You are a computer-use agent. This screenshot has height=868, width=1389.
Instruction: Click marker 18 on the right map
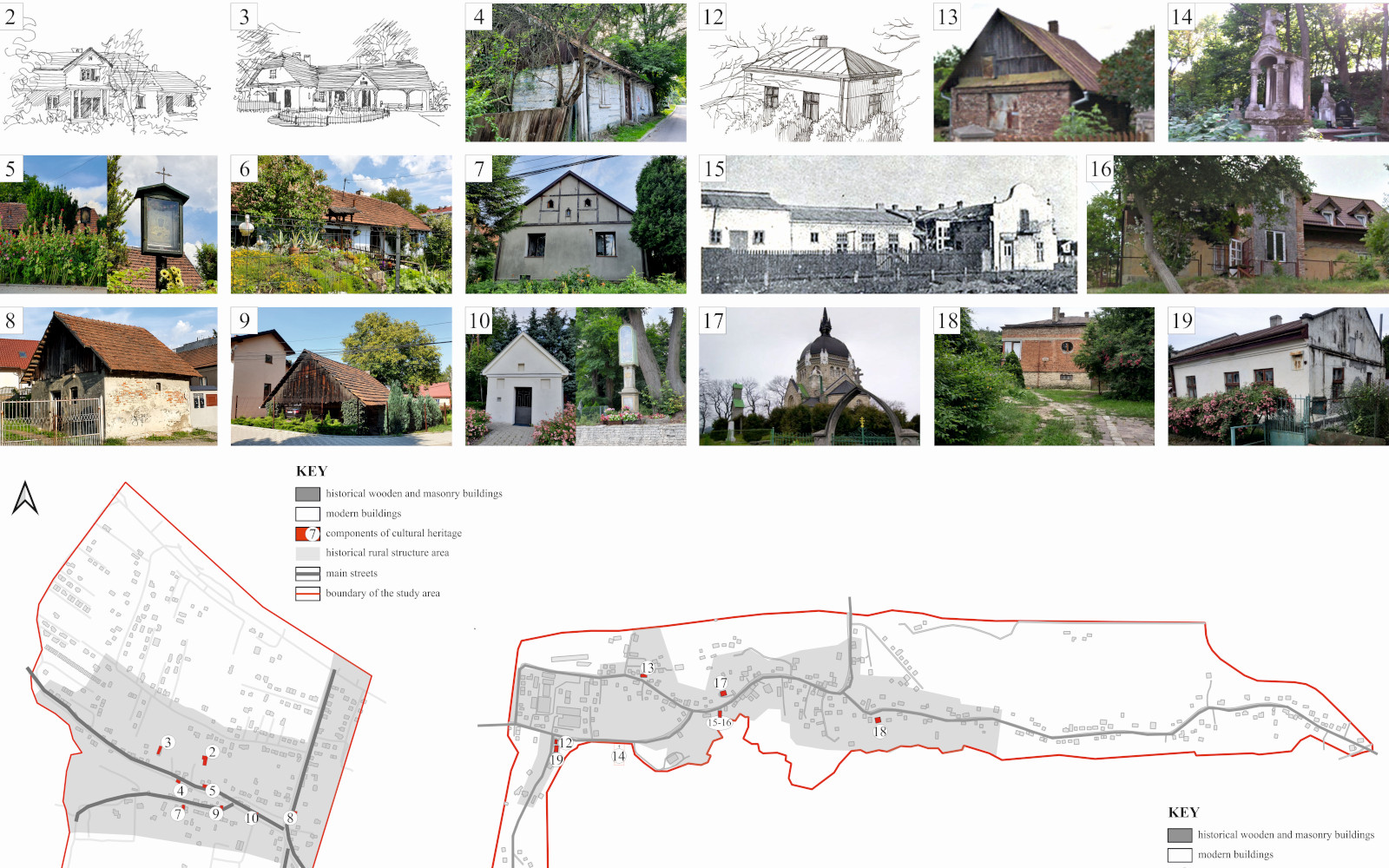click(x=879, y=732)
